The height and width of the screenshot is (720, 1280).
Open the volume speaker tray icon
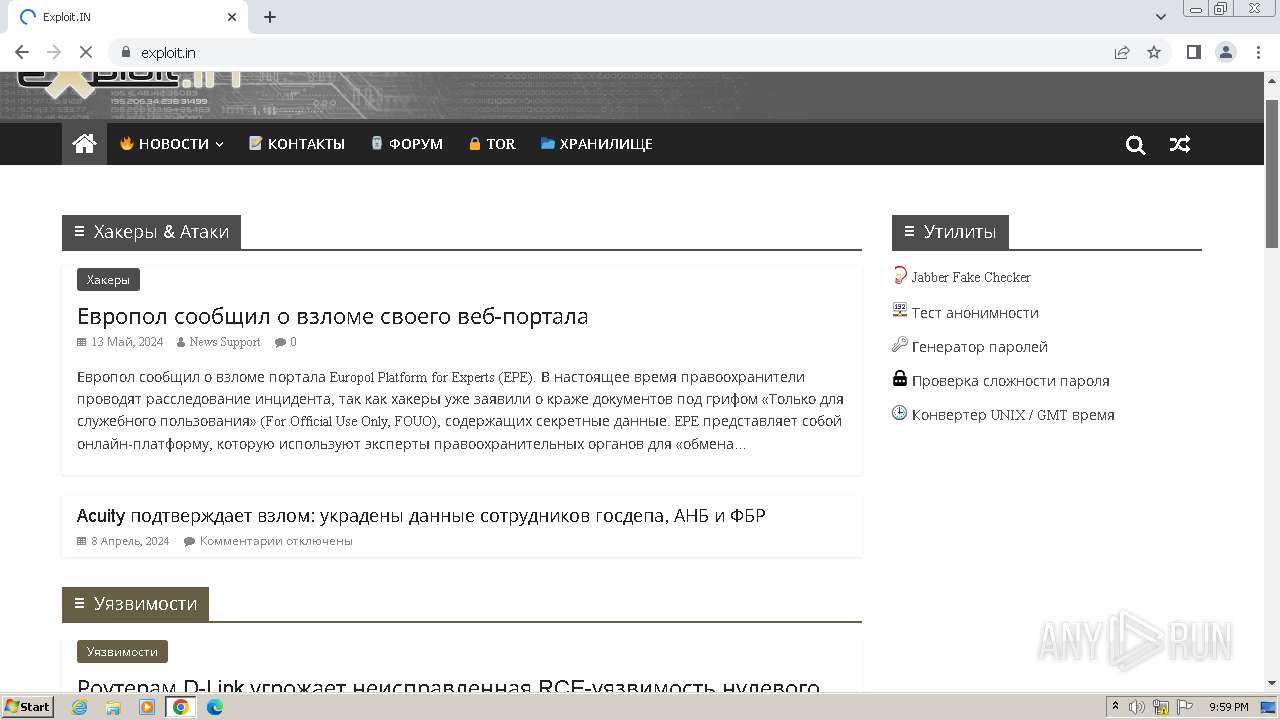[x=1137, y=707]
